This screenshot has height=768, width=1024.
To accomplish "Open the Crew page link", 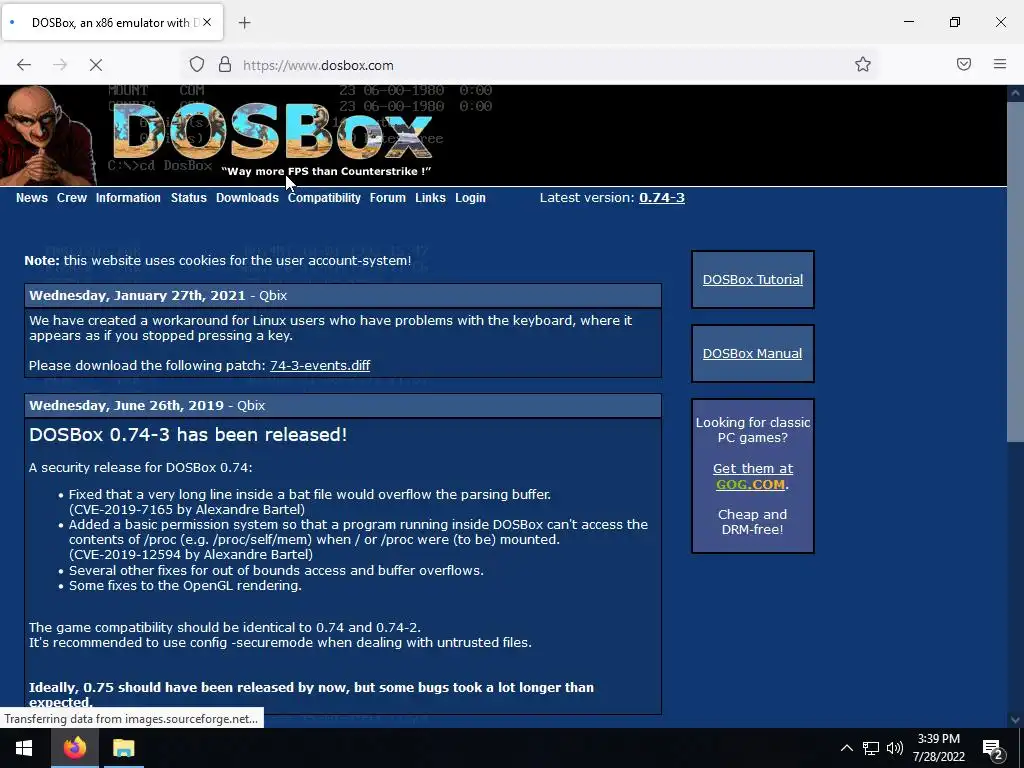I will pos(72,198).
